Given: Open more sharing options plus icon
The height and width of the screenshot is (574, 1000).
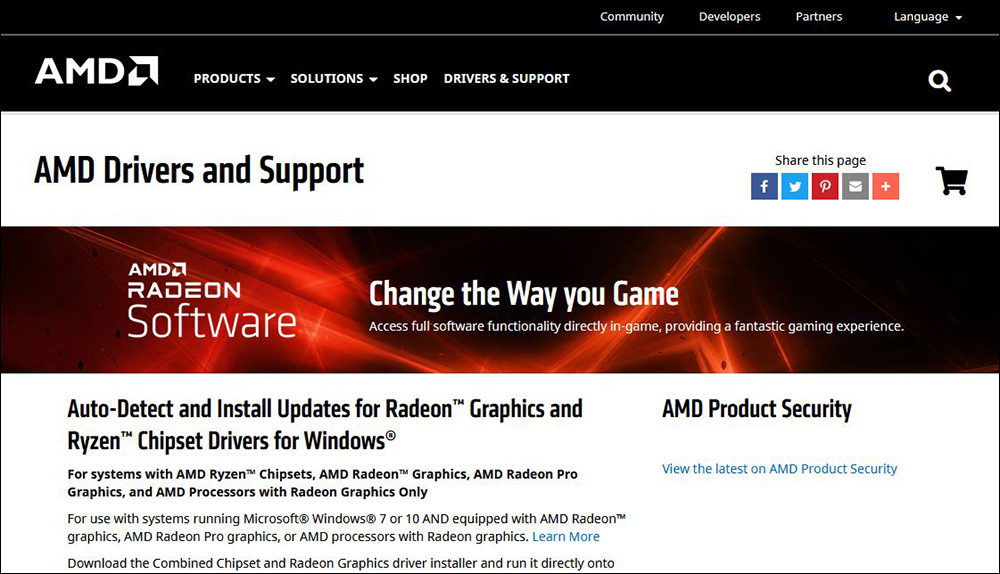Looking at the screenshot, I should point(885,186).
